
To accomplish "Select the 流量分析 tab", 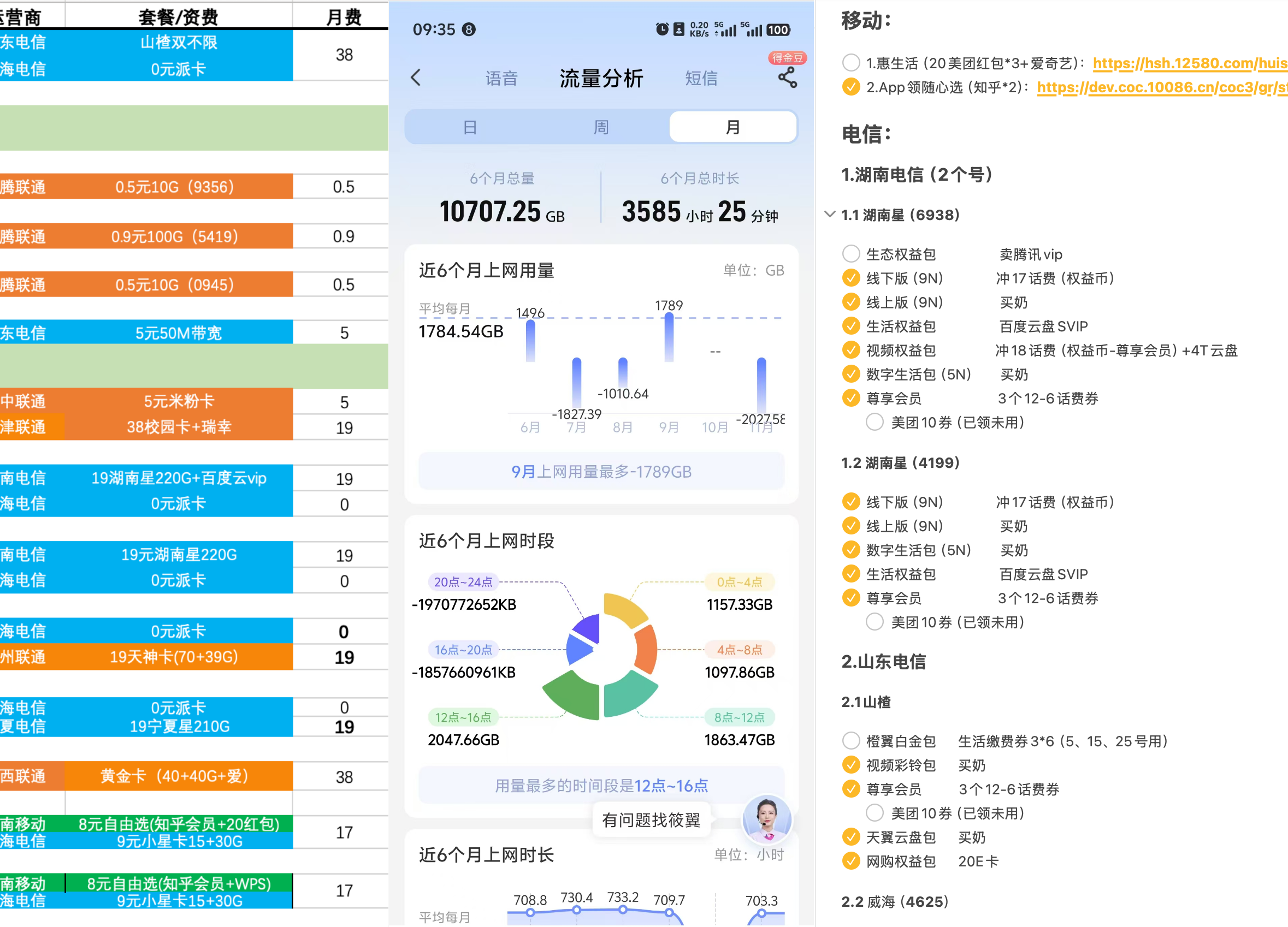I will [x=601, y=78].
